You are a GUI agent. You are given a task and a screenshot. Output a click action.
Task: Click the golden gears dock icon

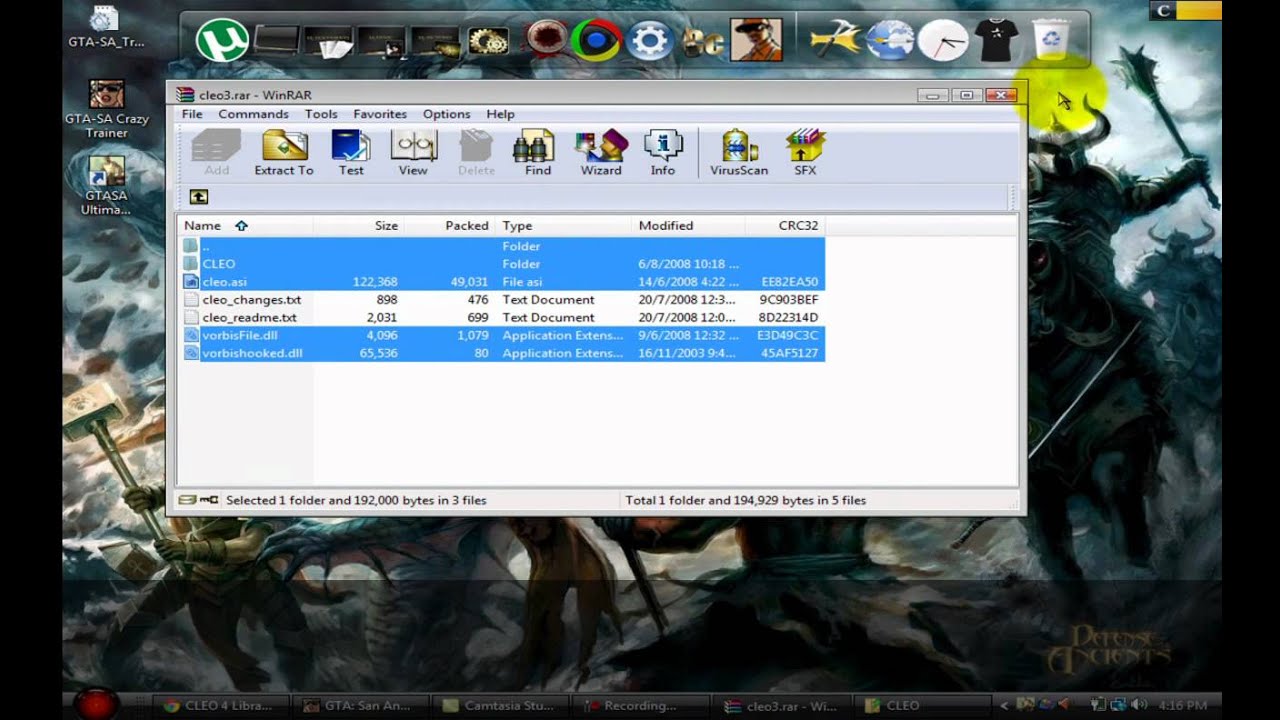point(489,41)
